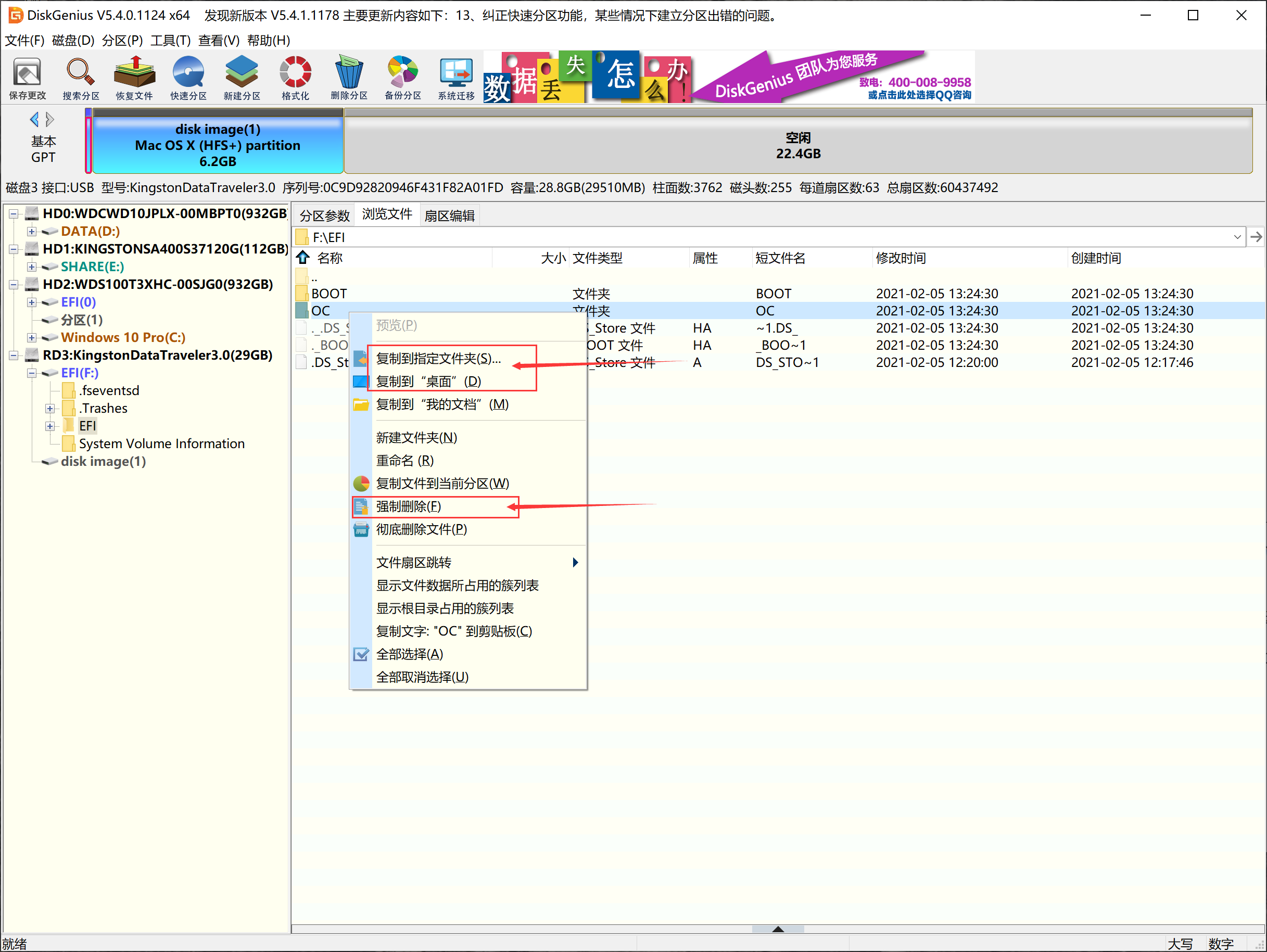Choose 彻底删除文件(P) menu entry
This screenshot has width=1267, height=952.
[x=468, y=529]
